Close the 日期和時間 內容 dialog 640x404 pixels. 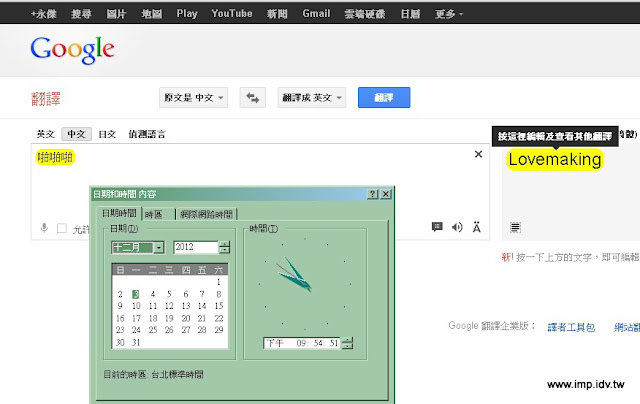386,194
